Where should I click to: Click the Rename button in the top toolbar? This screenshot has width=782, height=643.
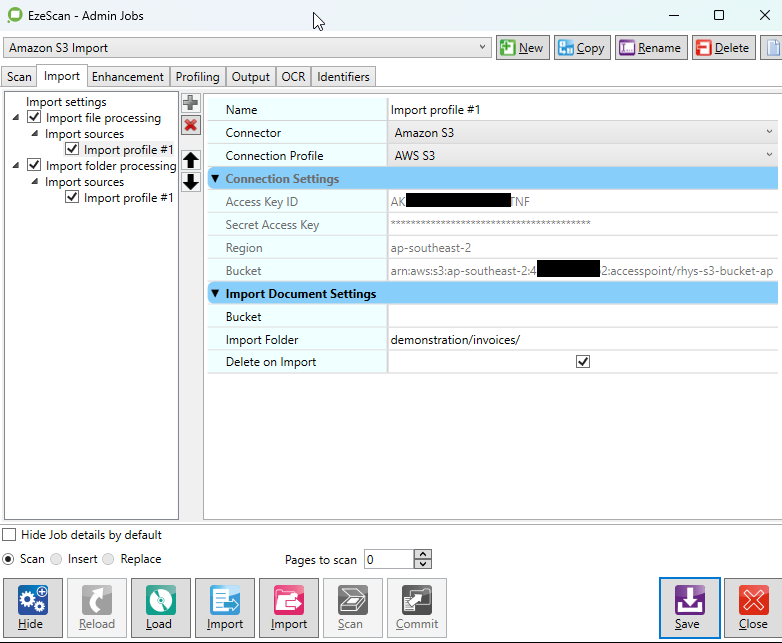(649, 48)
